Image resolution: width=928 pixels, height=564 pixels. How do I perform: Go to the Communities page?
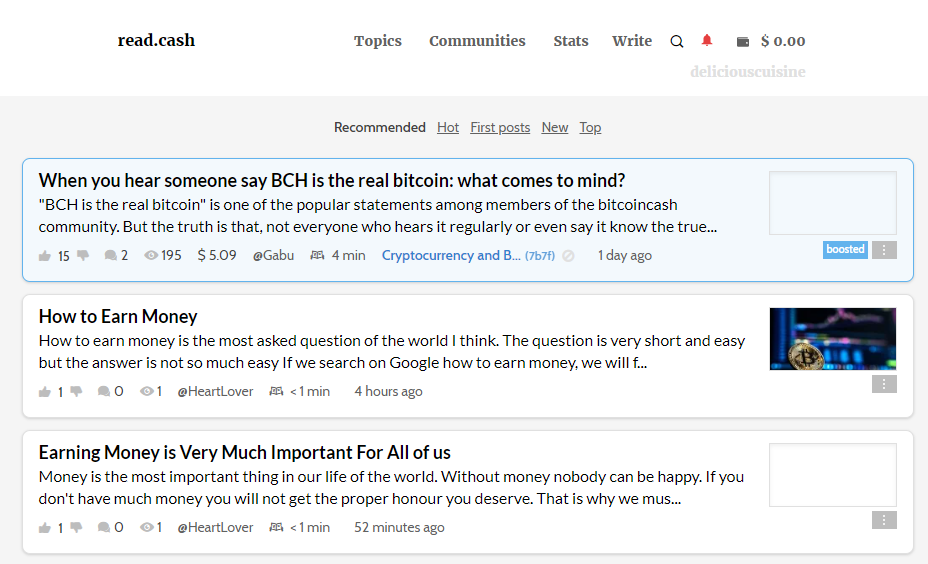tap(477, 41)
